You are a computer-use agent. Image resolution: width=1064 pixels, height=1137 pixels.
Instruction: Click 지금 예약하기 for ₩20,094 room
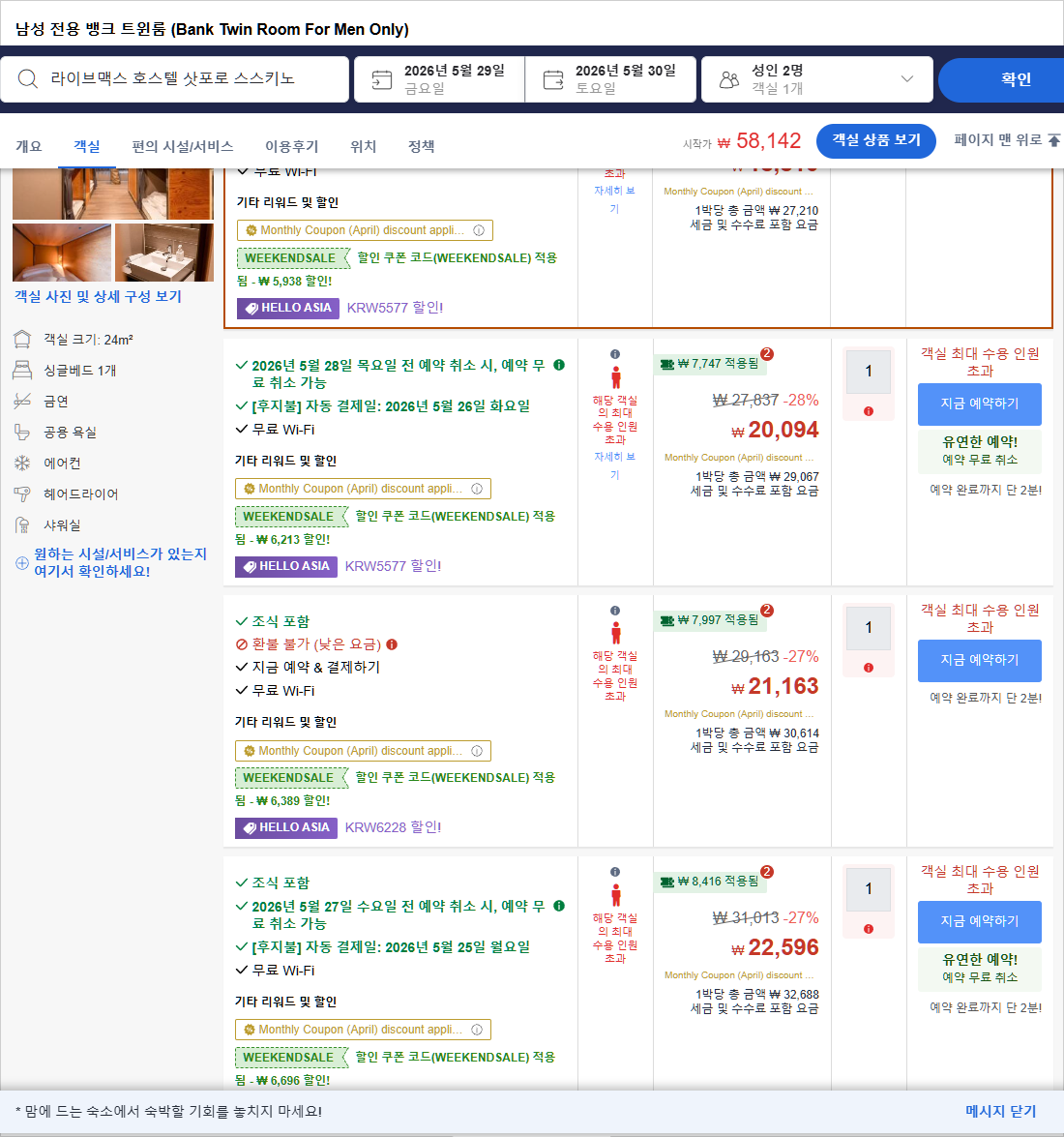979,404
